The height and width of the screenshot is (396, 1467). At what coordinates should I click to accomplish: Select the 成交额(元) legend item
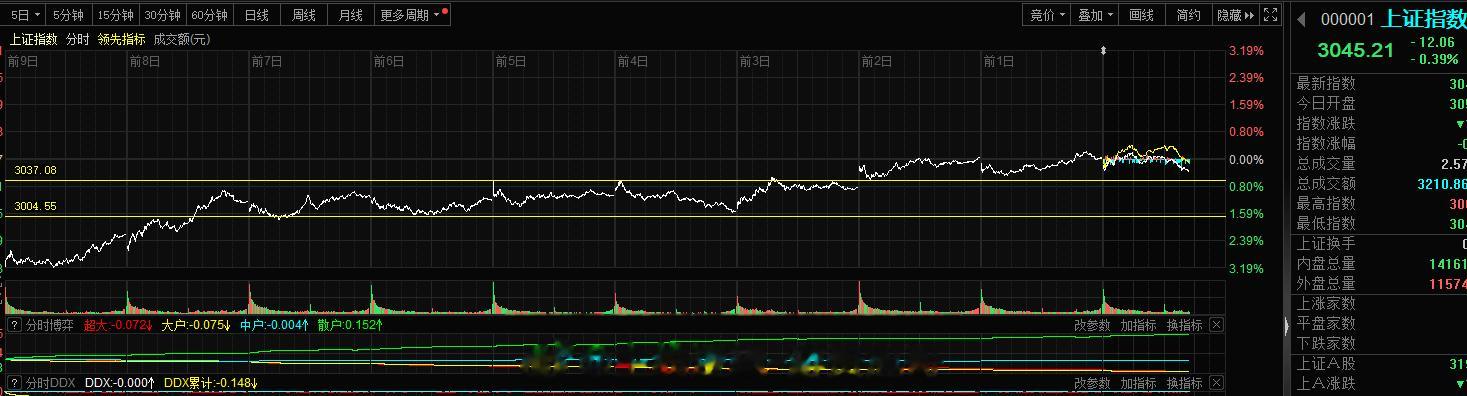point(182,39)
